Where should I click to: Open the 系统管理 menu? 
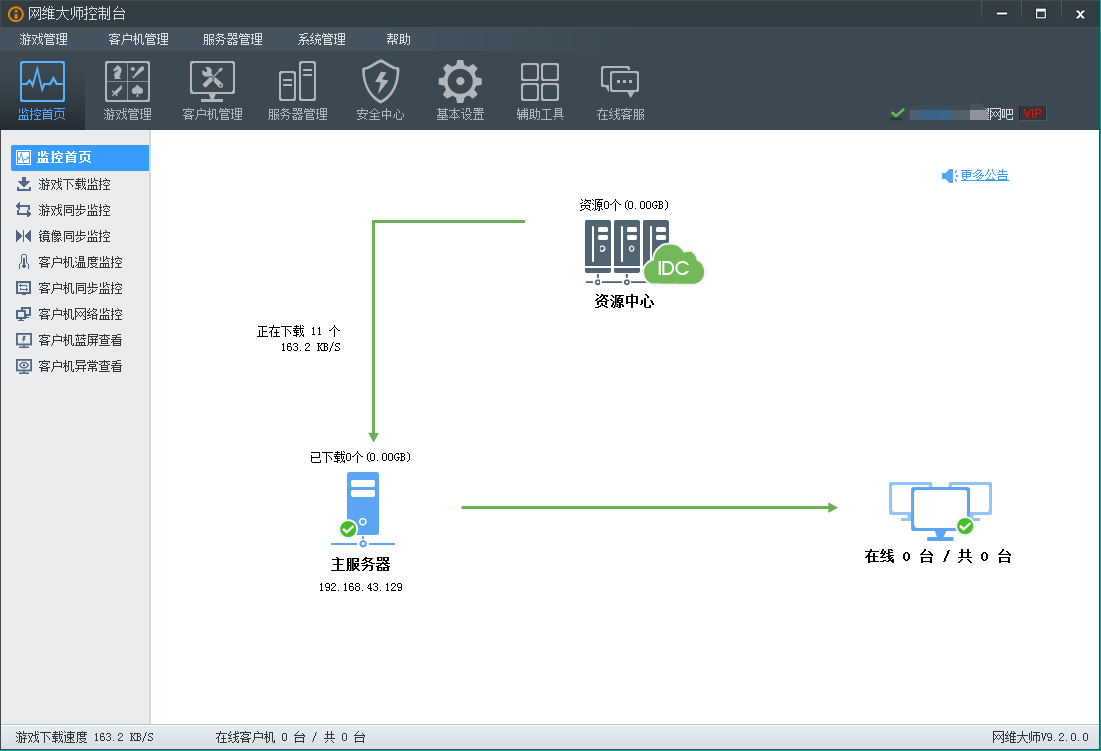tap(322, 39)
